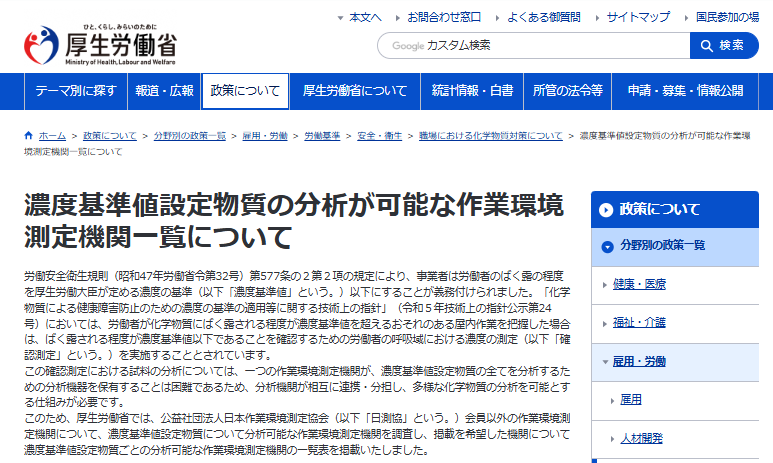Collapse the 分野別の政策一覧 sidebar section
This screenshot has width=773, height=463.
(x=607, y=245)
